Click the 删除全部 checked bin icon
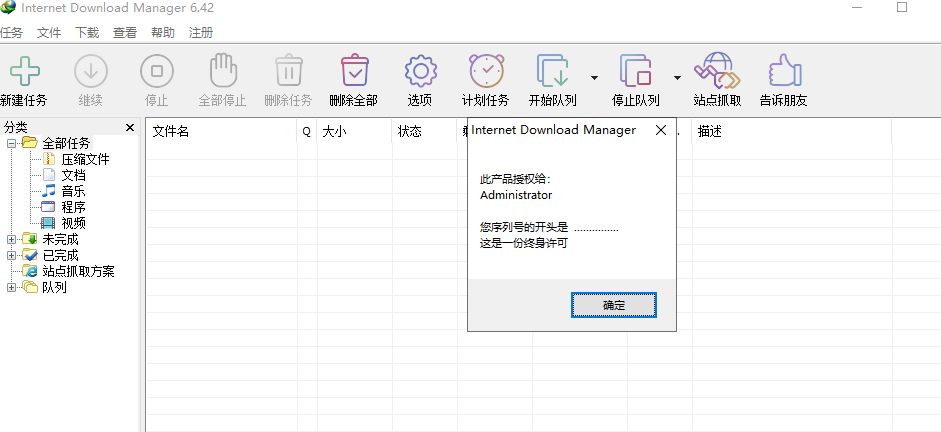The width and height of the screenshot is (941, 432). click(354, 70)
